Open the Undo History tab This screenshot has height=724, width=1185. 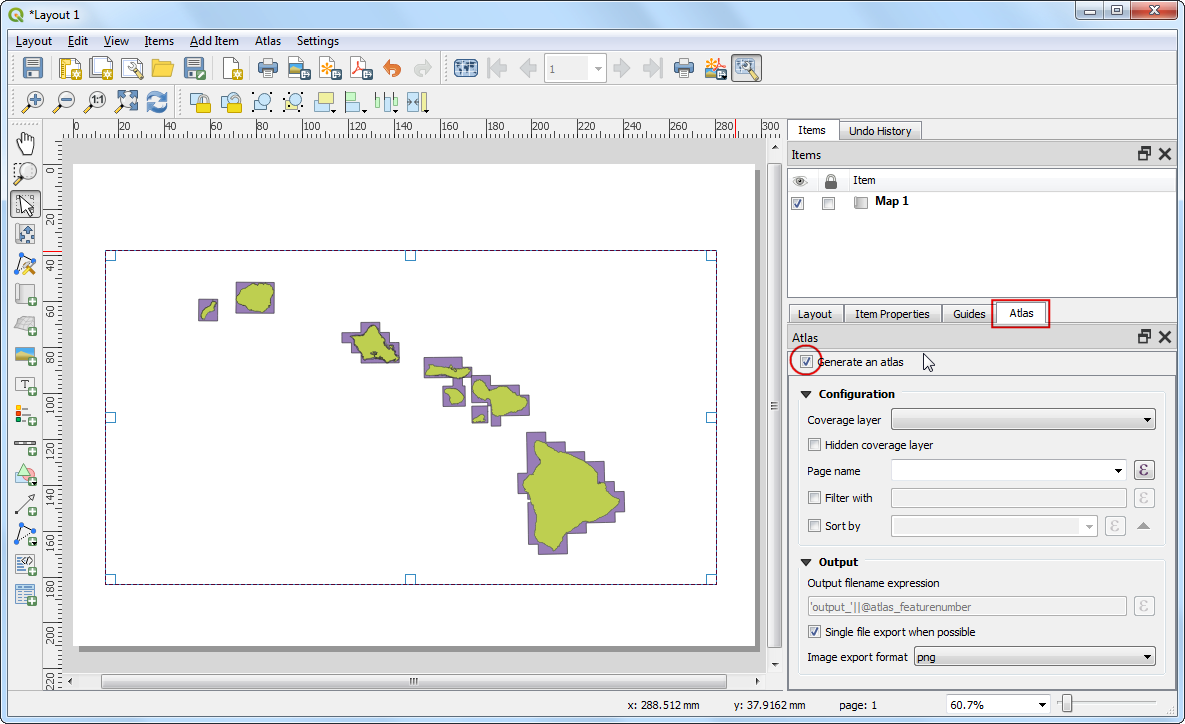(879, 131)
